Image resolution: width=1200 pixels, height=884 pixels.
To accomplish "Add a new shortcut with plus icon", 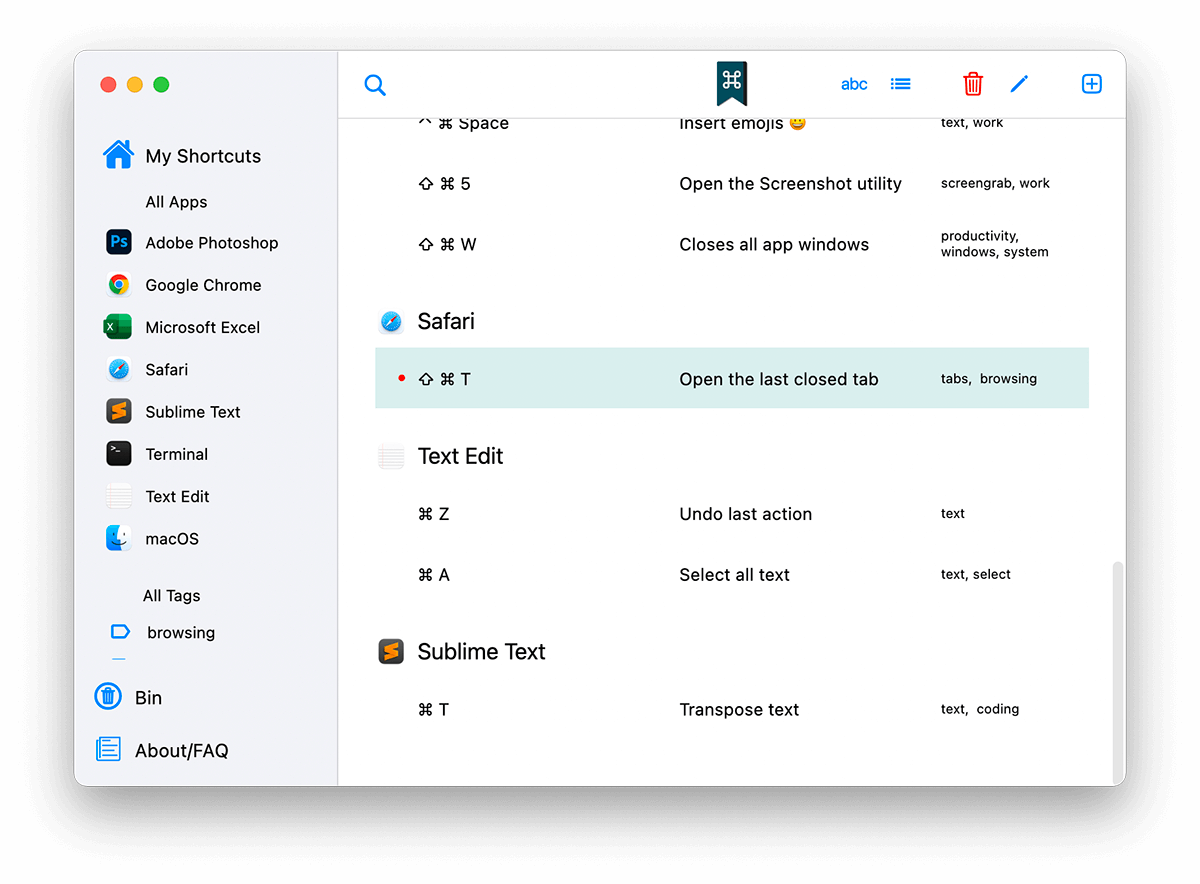I will click(x=1092, y=84).
